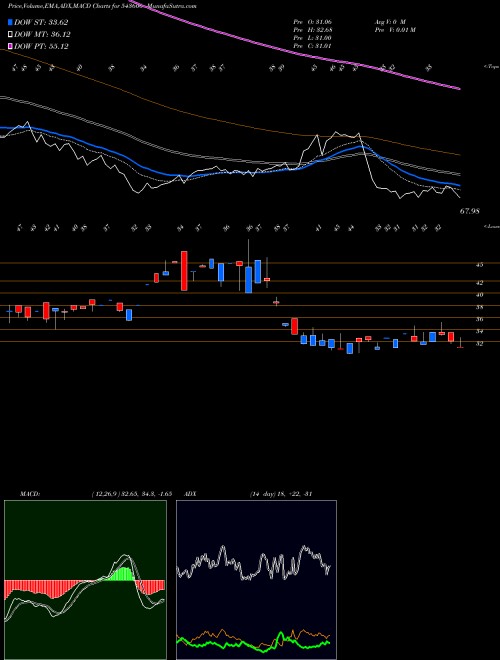Click the Pre O: 31.06 value

click(314, 21)
